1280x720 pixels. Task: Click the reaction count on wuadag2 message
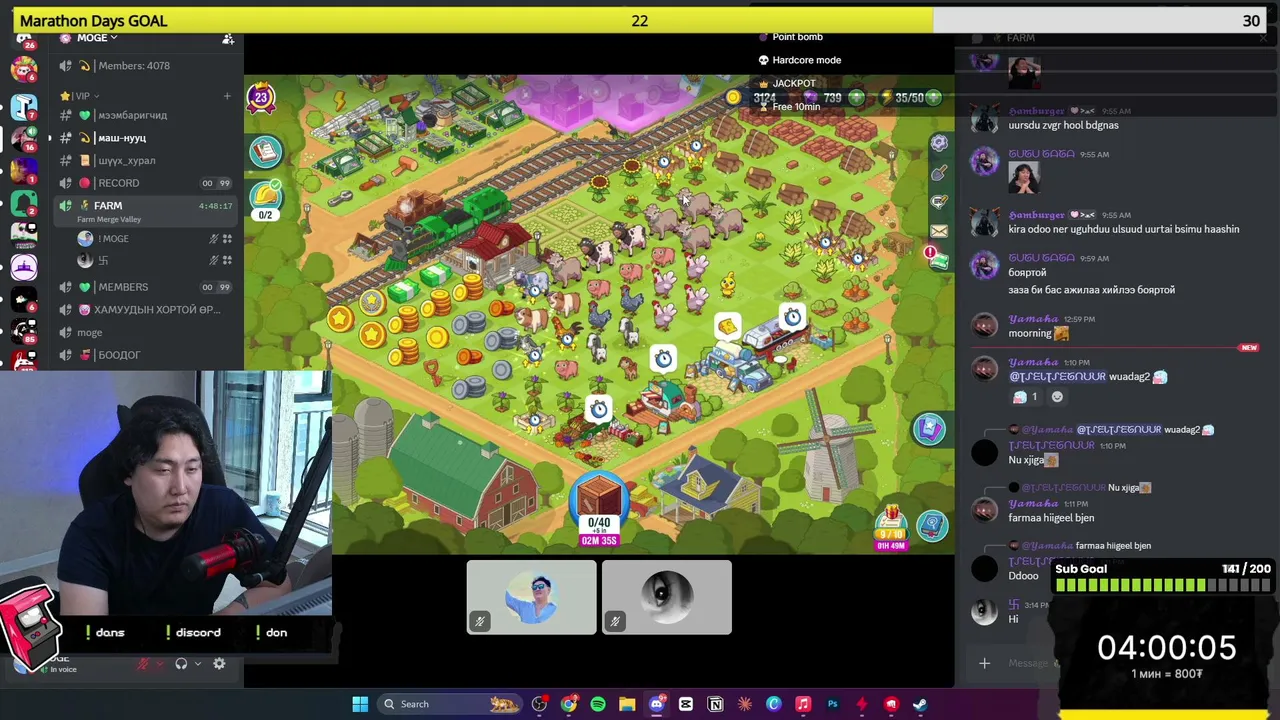click(x=1027, y=397)
